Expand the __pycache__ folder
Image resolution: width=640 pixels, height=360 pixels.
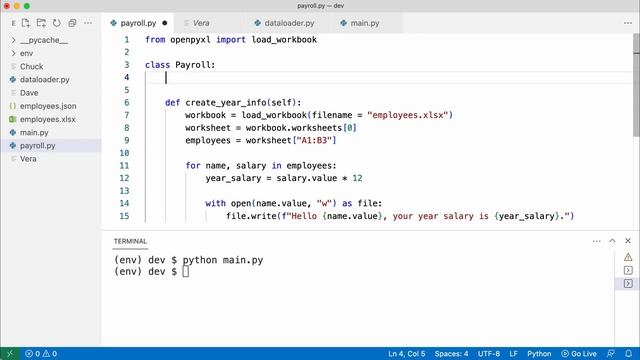[x=51, y=40]
